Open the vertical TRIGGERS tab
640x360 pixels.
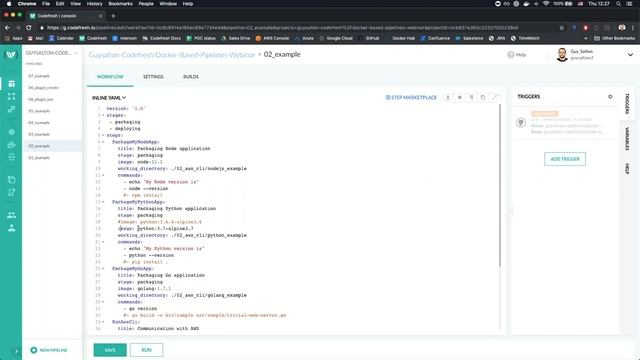point(627,104)
